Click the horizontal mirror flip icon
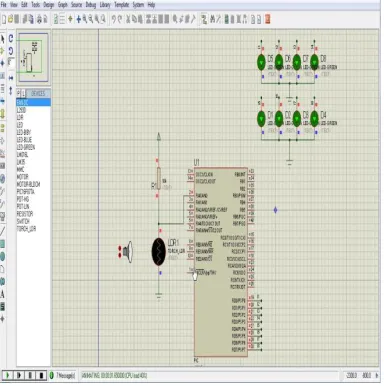 [x=11, y=78]
